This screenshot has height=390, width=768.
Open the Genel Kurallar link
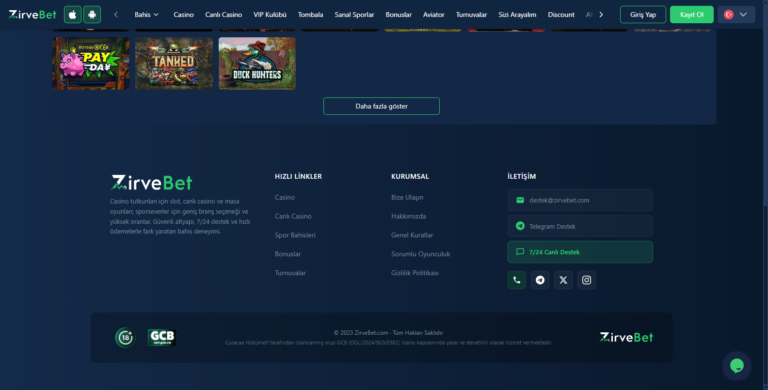[x=412, y=235]
